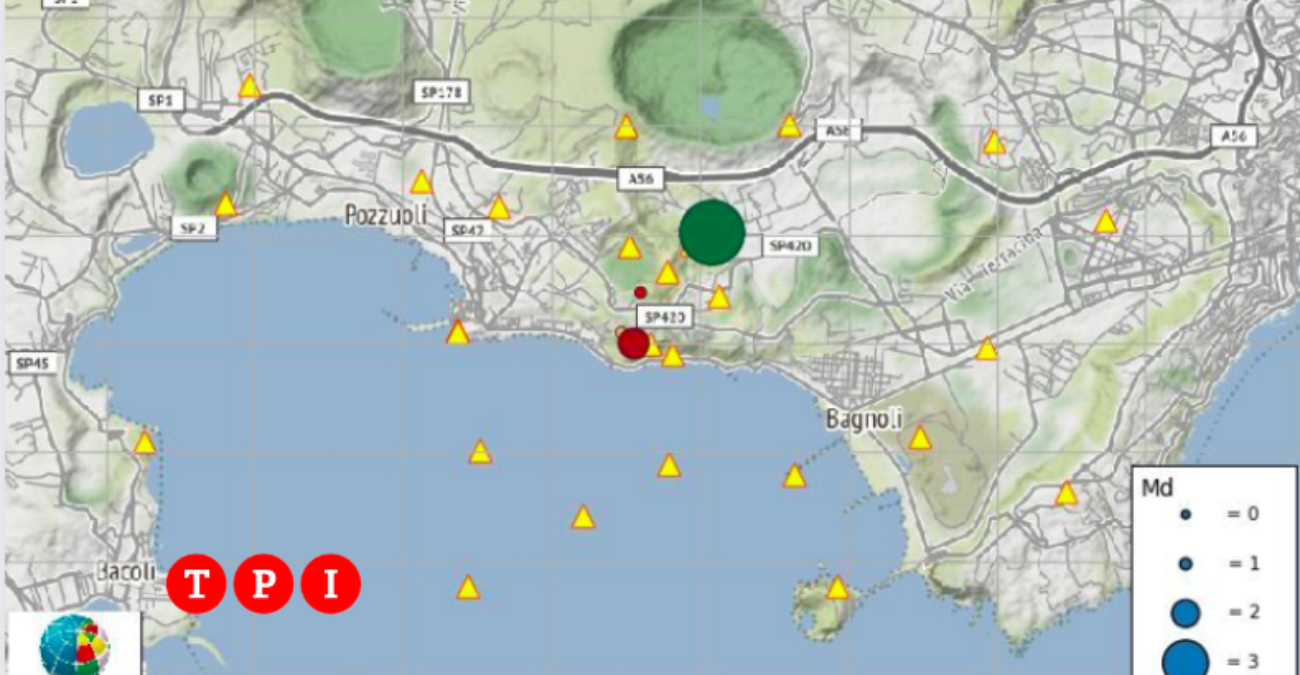
Task: Select the yellow triangle beside the SP1 label
Action: tap(249, 87)
